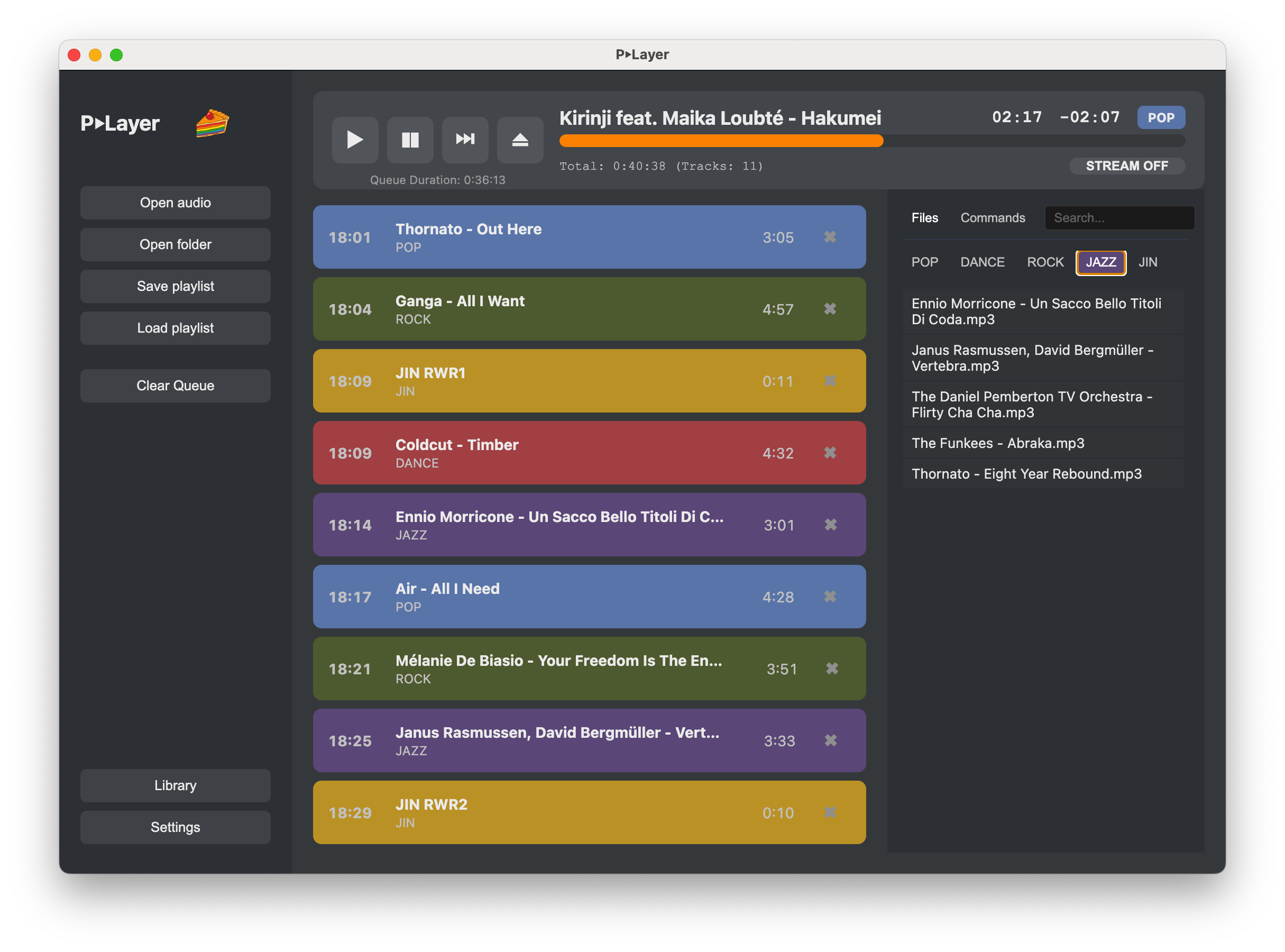Clear the current queue

[x=175, y=386]
